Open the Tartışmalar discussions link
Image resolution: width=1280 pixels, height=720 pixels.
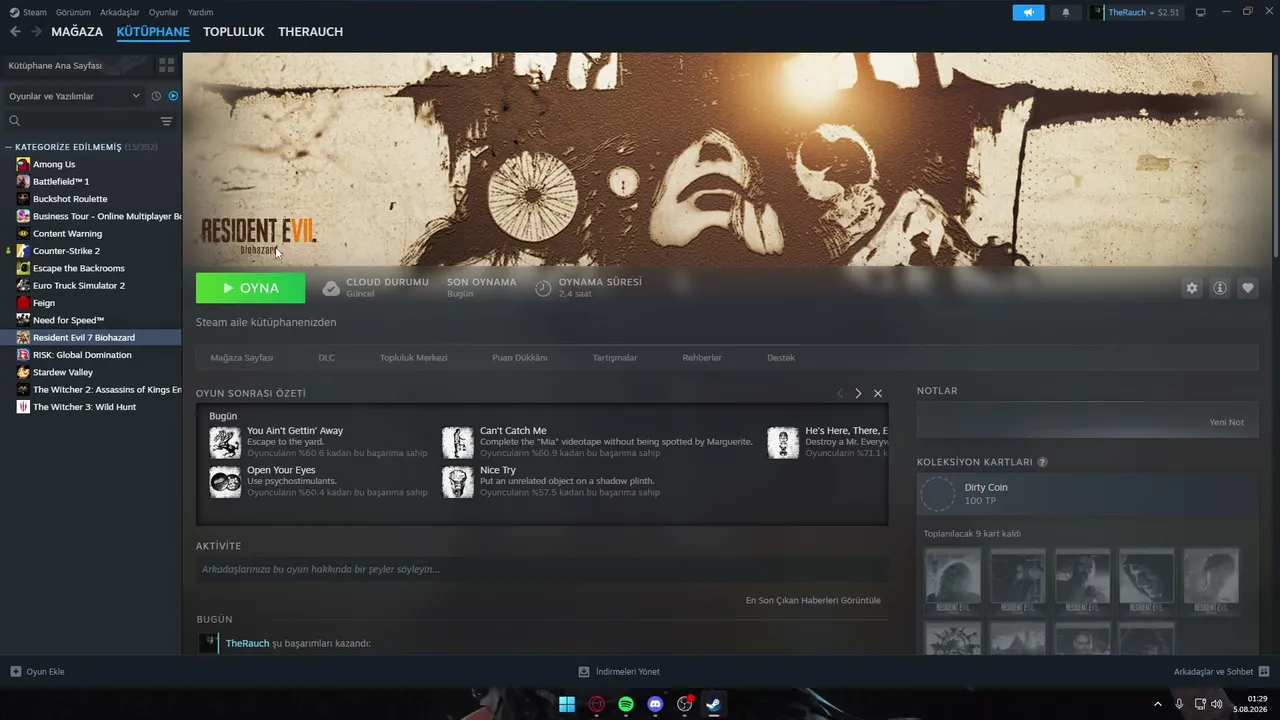point(614,358)
